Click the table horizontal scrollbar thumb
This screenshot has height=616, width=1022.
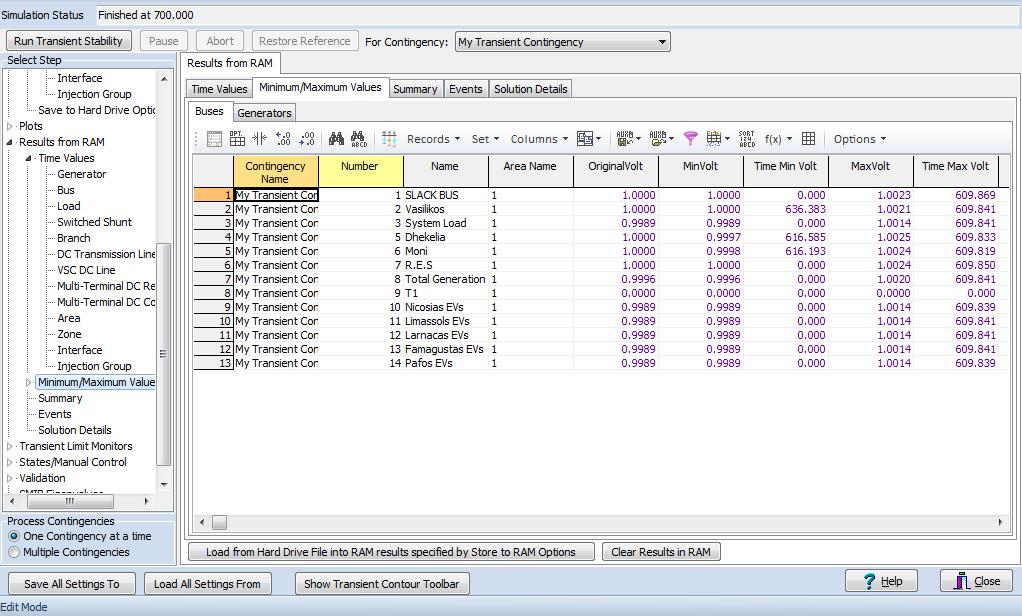[219, 522]
